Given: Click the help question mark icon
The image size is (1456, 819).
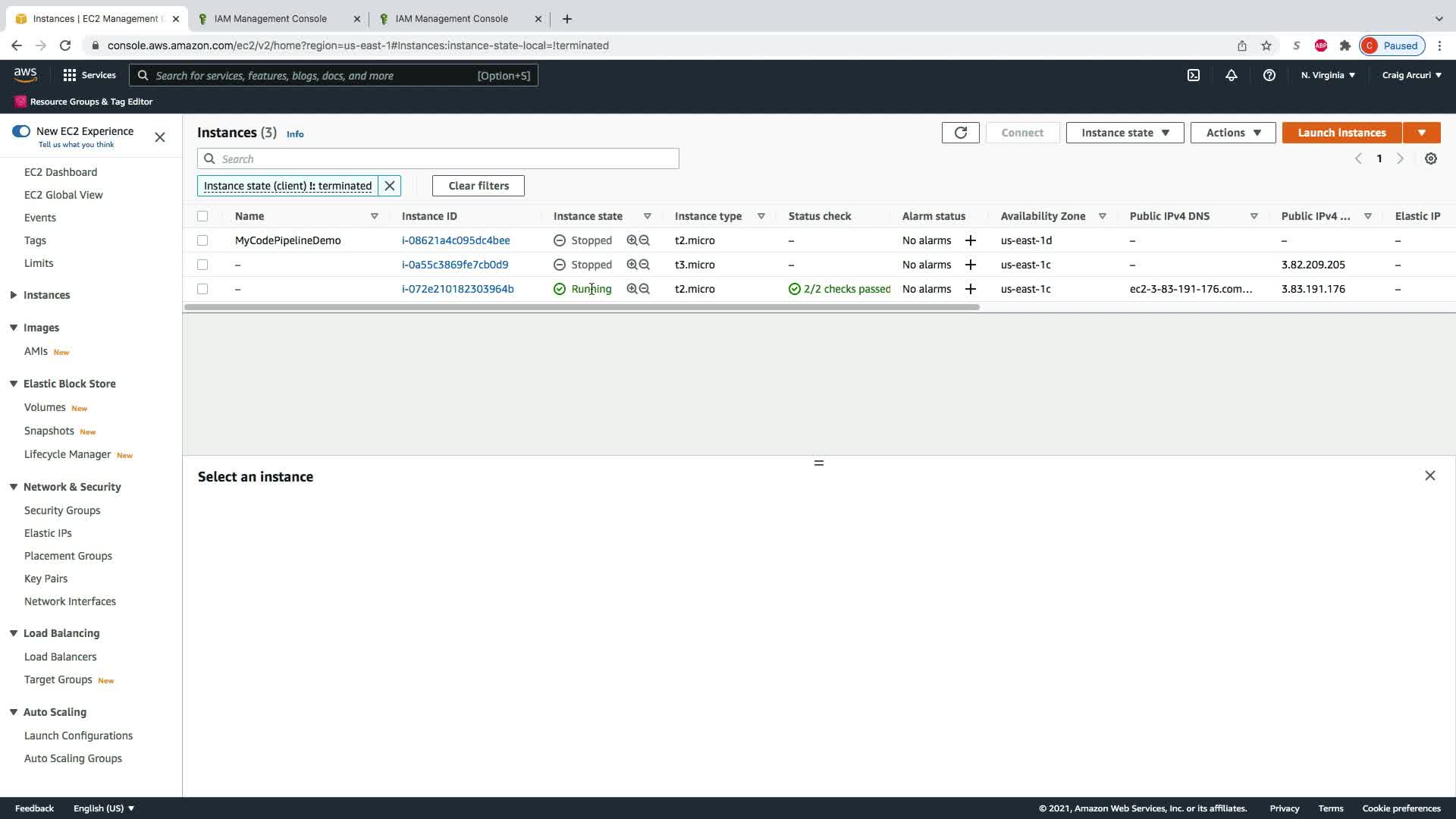Looking at the screenshot, I should coord(1269,75).
